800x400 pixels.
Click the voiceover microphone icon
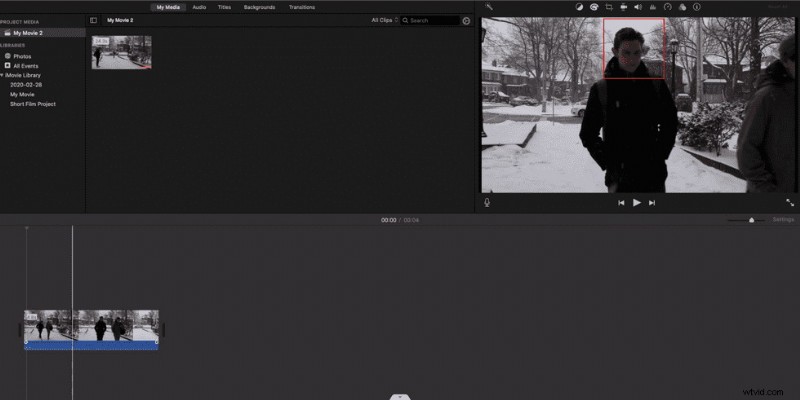coord(487,203)
